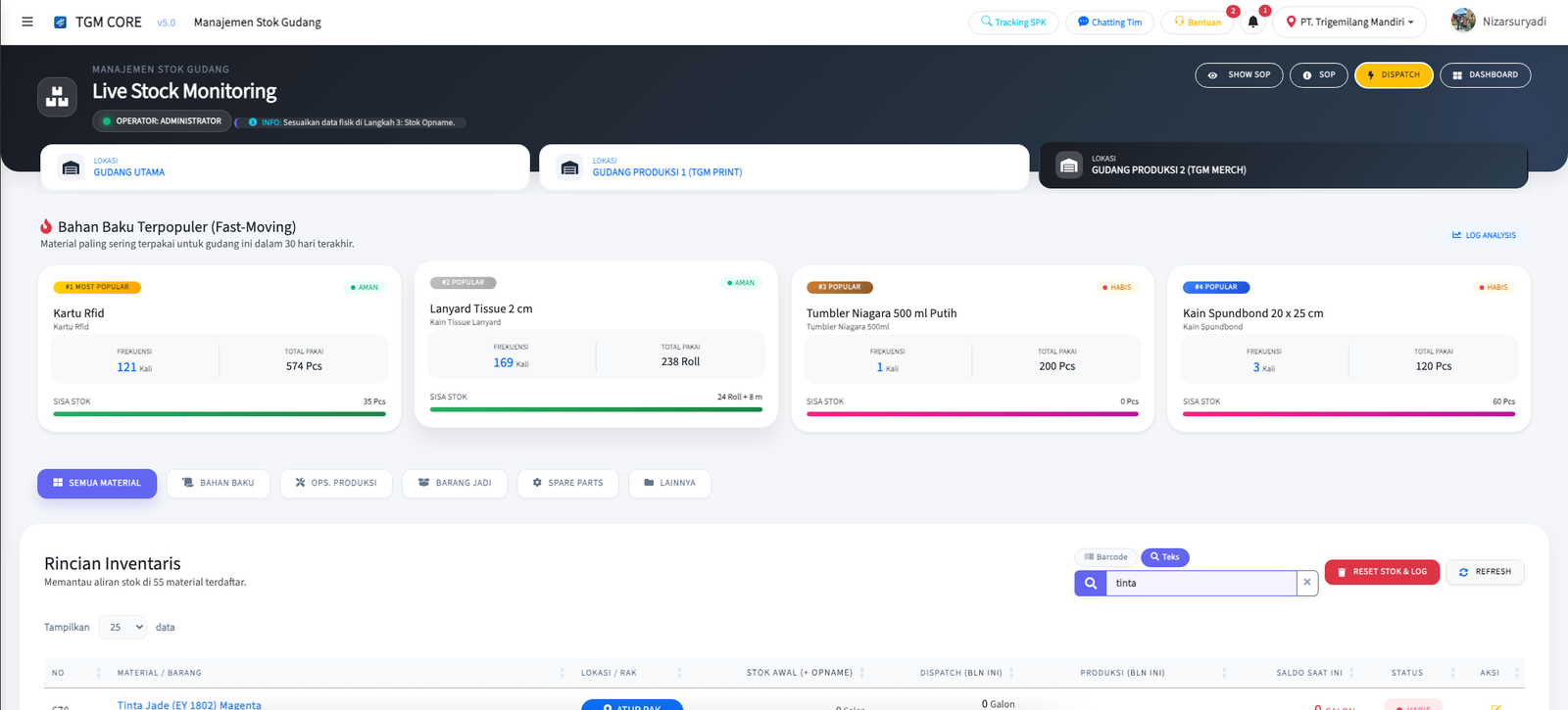Sort by the Stok Awal column
This screenshot has width=1568, height=710.
(861, 673)
